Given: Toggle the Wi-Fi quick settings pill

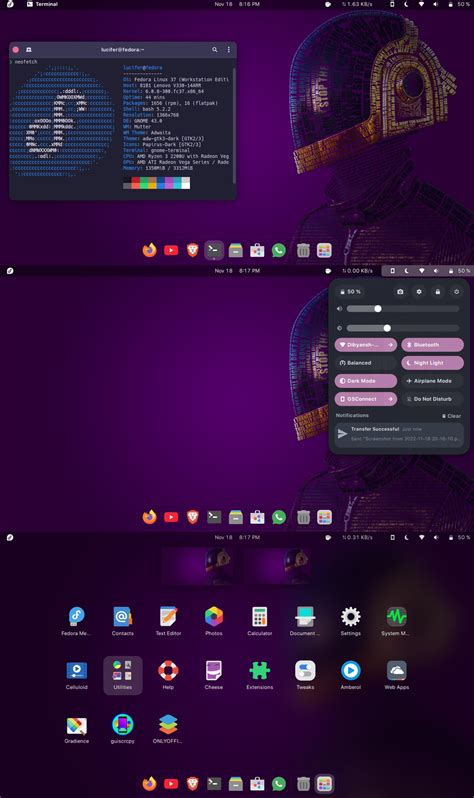Looking at the screenshot, I should 366,345.
